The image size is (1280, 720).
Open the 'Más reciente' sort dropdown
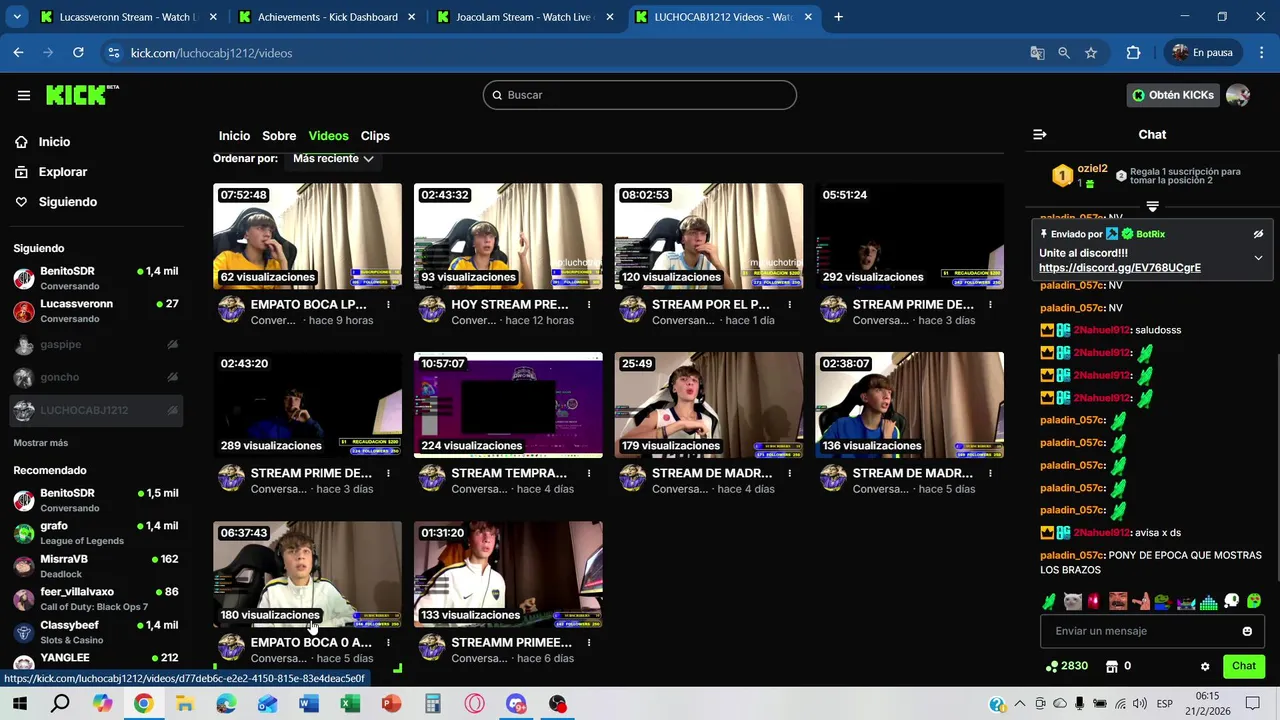coord(333,158)
